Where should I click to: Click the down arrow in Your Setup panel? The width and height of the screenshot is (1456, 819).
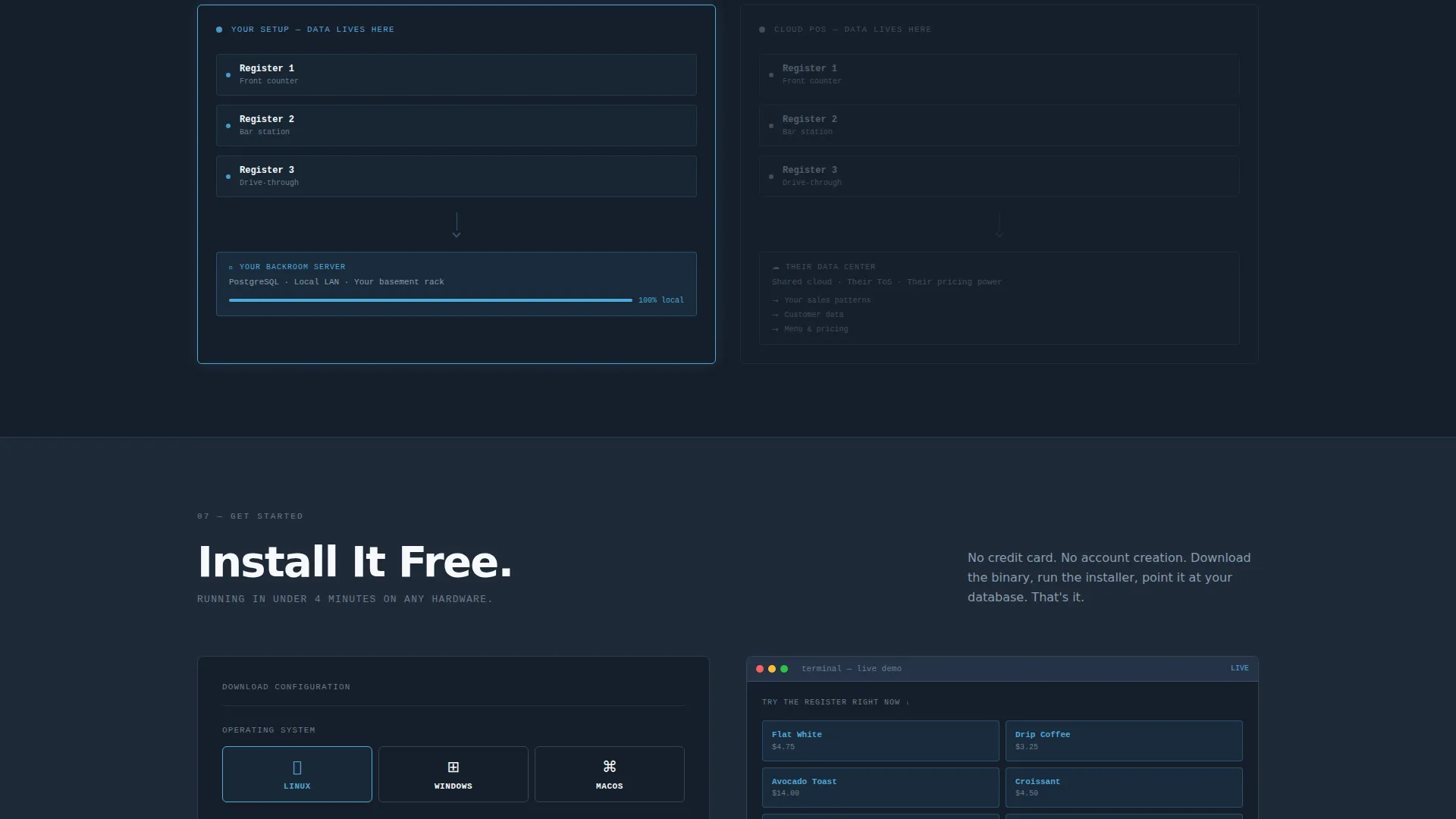point(457,227)
